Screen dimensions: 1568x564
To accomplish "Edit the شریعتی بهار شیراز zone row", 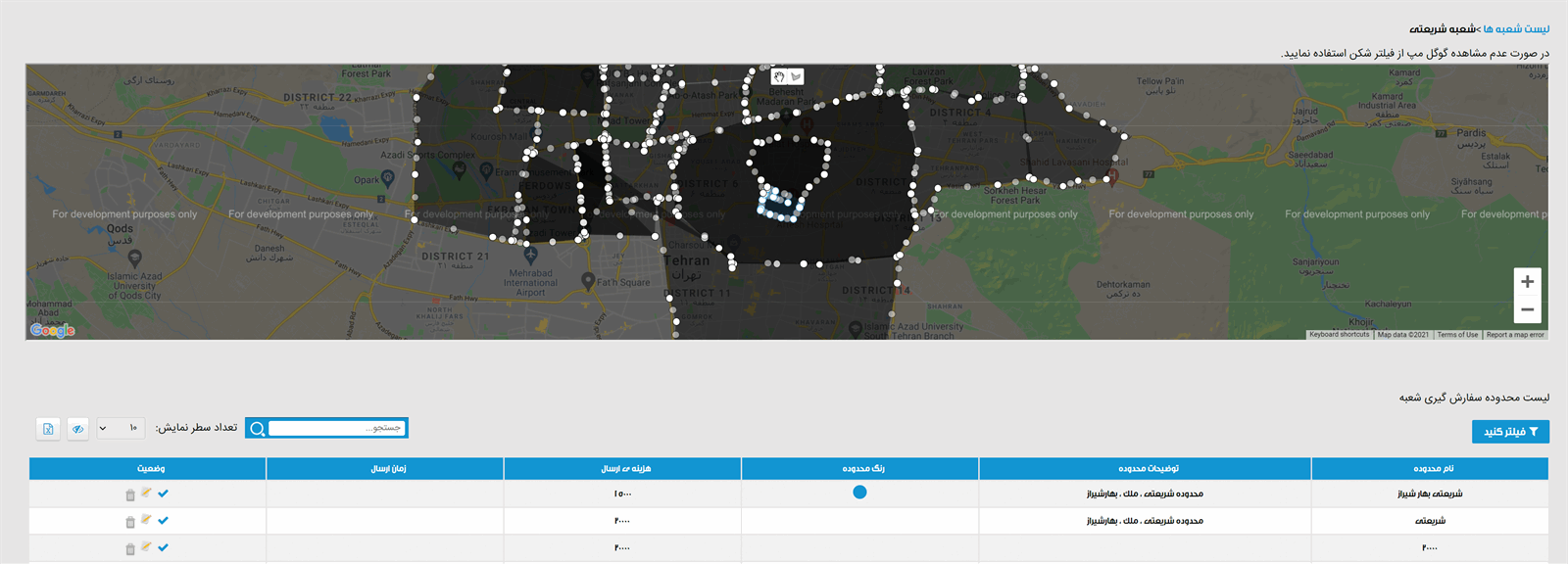I will (x=146, y=493).
